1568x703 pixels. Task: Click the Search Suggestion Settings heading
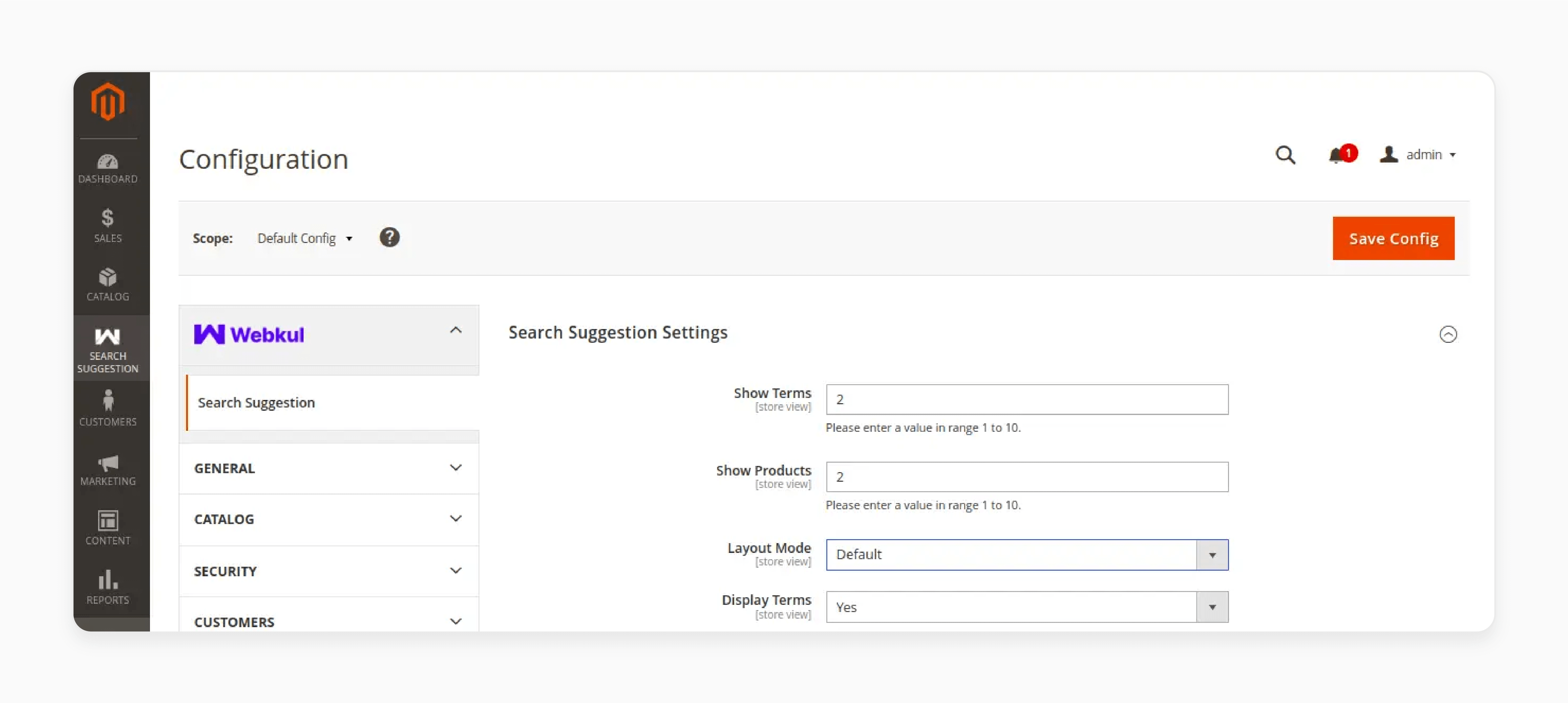coord(618,333)
